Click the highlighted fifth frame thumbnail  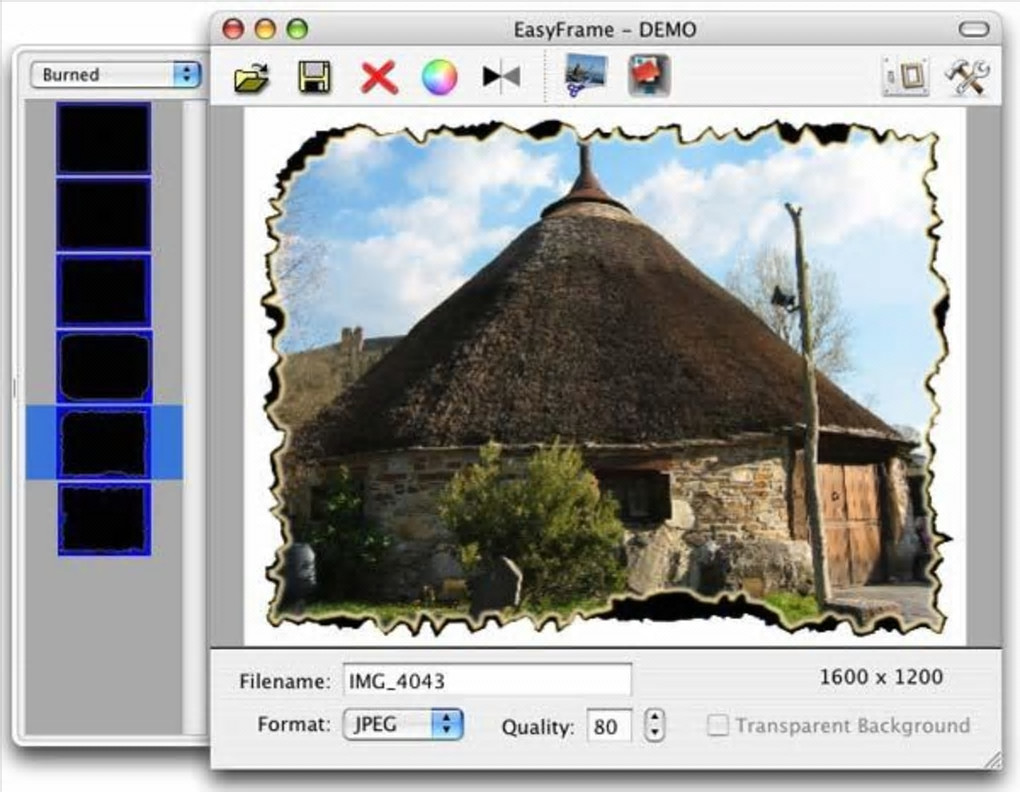pos(104,443)
